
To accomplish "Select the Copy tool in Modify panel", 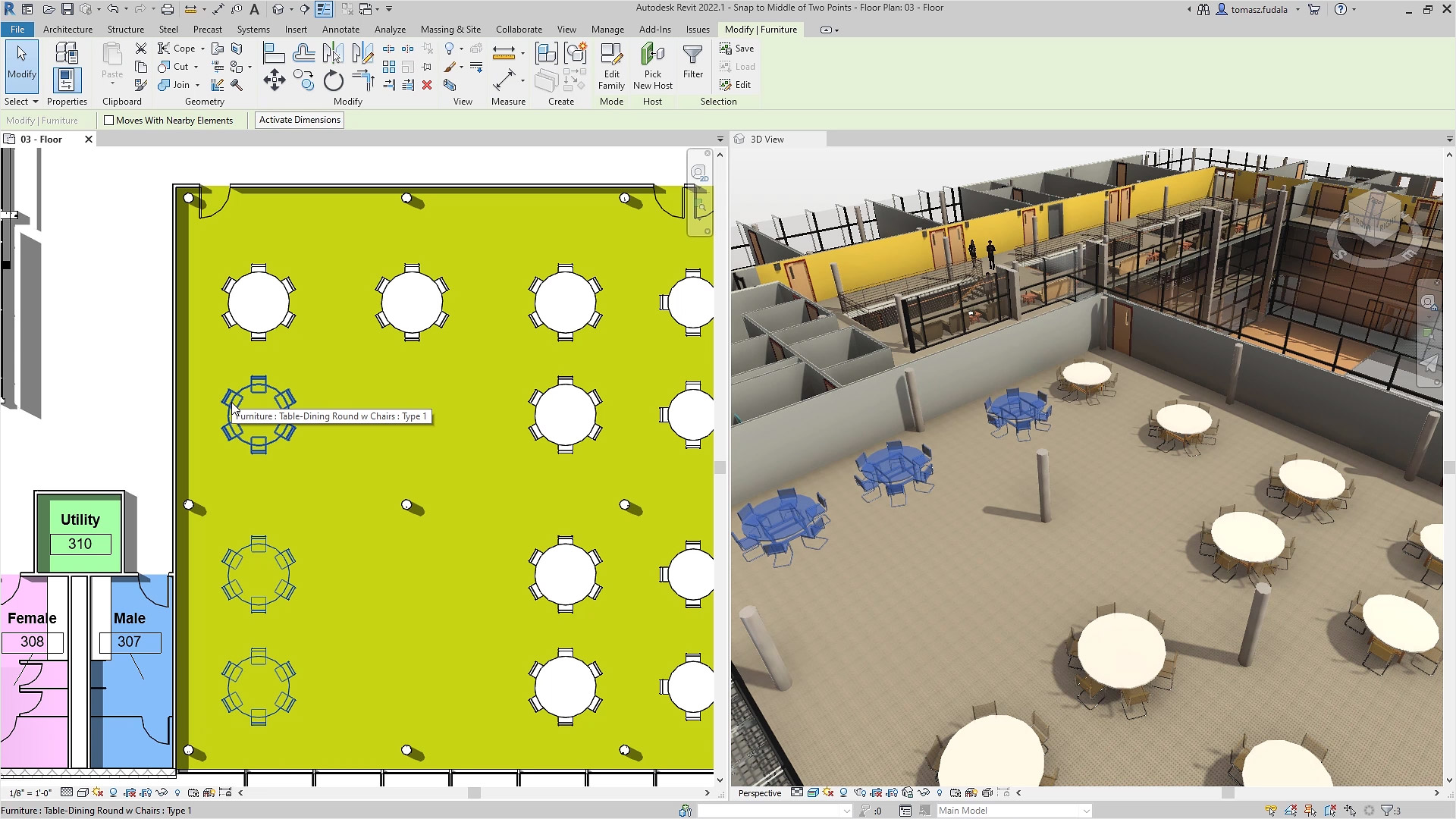I will (304, 80).
